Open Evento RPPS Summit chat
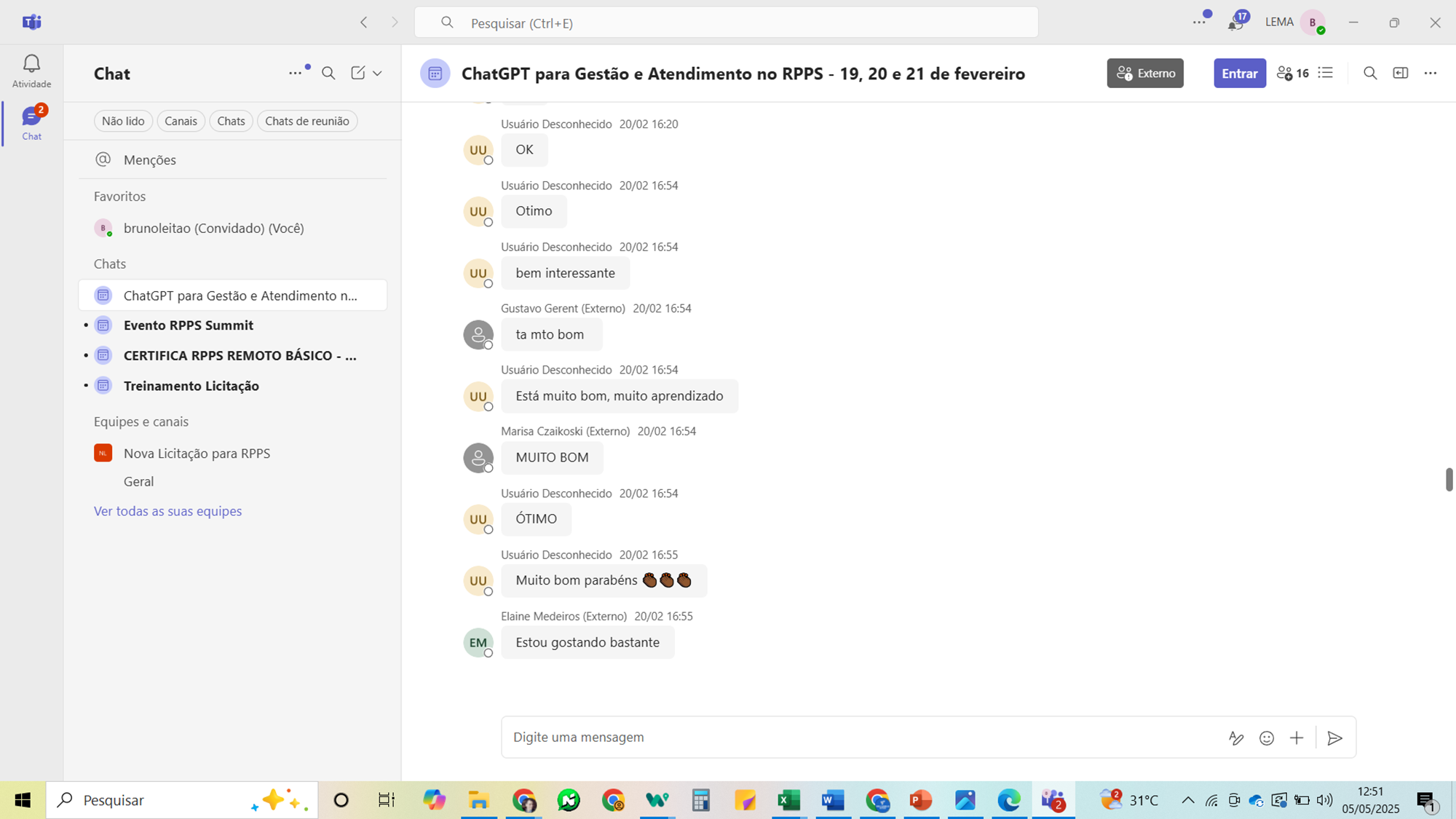The height and width of the screenshot is (819, 1456). (x=233, y=325)
